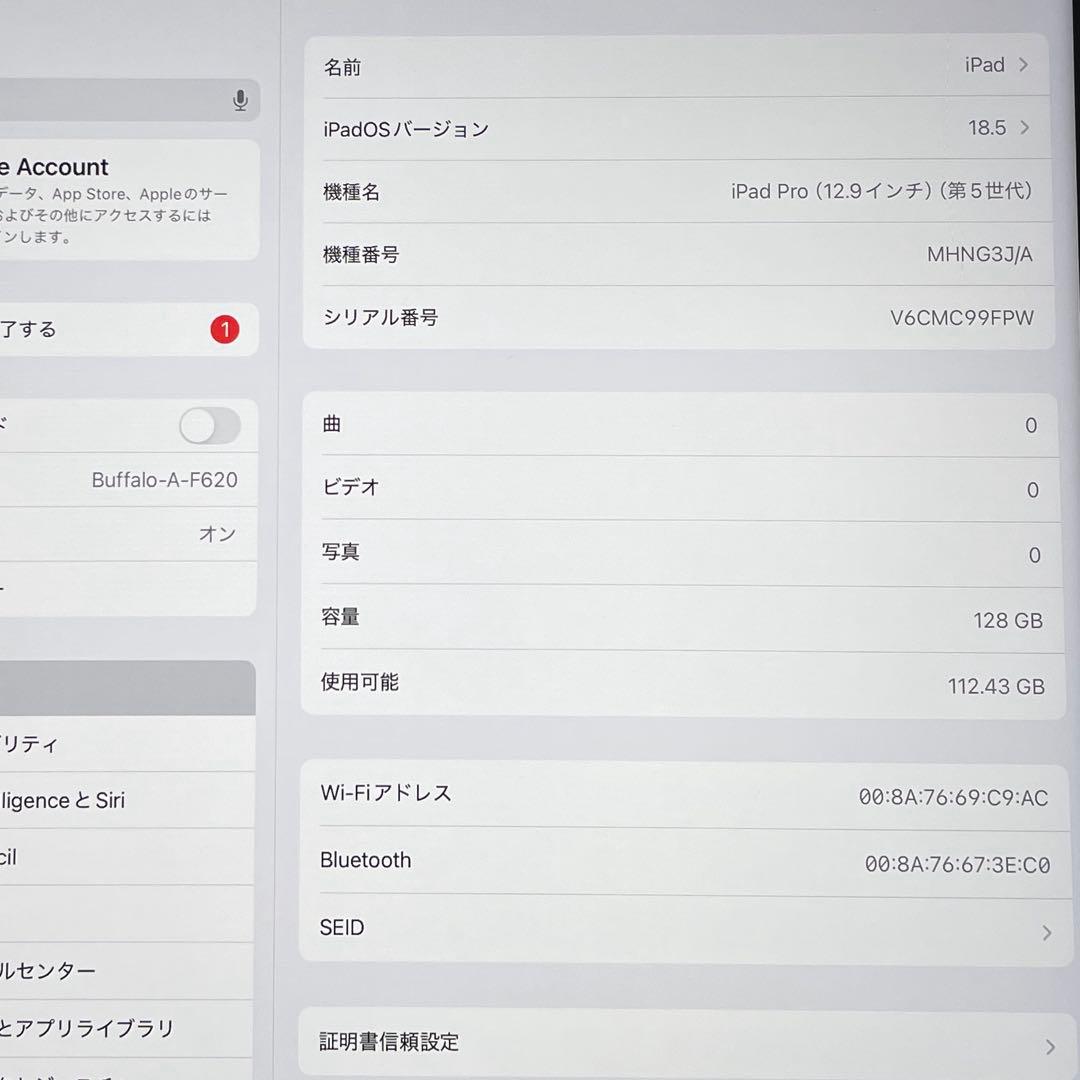Open the iPad 名前 row to rename device
Image resolution: width=1080 pixels, height=1080 pixels.
pyautogui.click(x=680, y=65)
